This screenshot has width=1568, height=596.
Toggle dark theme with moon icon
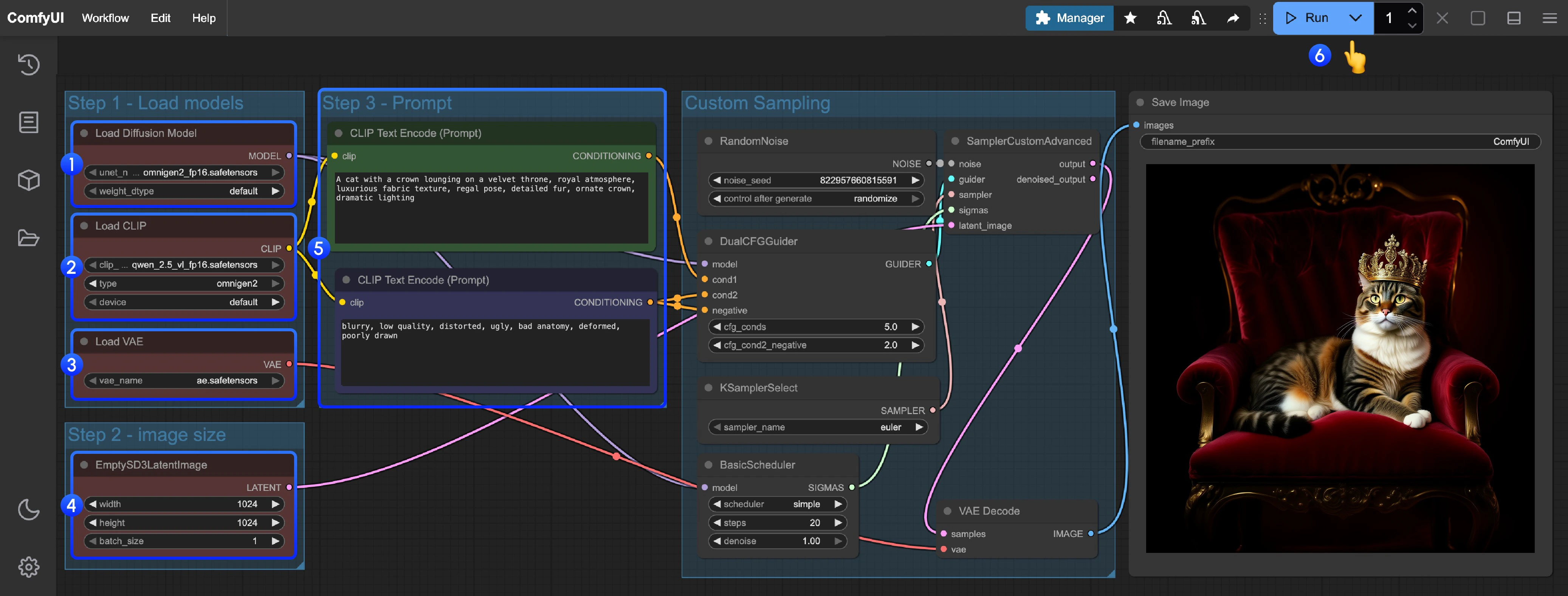tap(29, 510)
